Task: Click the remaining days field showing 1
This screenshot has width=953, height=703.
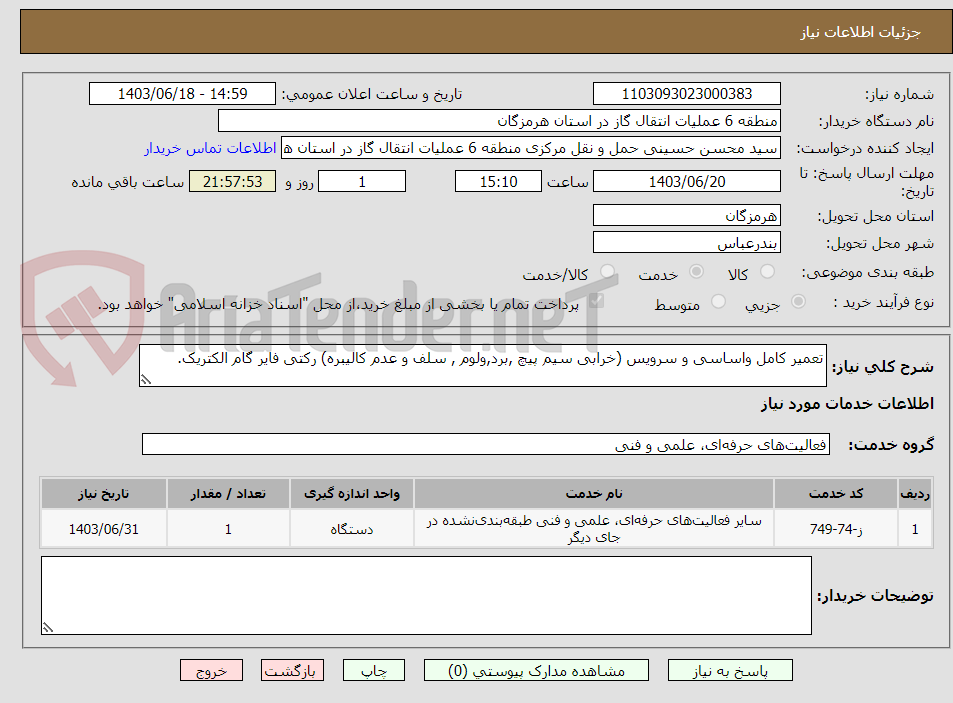Action: (362, 181)
